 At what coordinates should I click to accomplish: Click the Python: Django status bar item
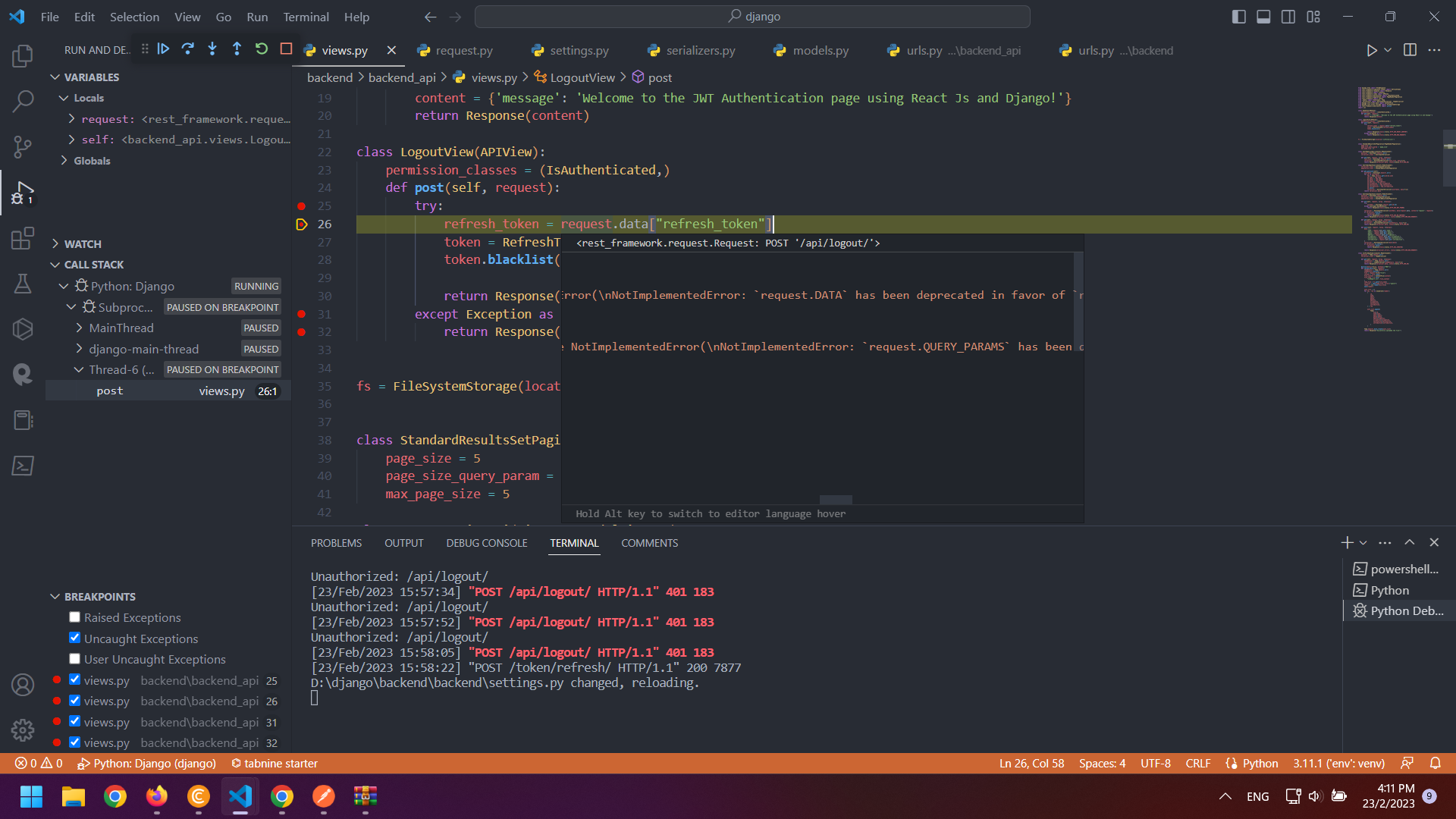147,764
